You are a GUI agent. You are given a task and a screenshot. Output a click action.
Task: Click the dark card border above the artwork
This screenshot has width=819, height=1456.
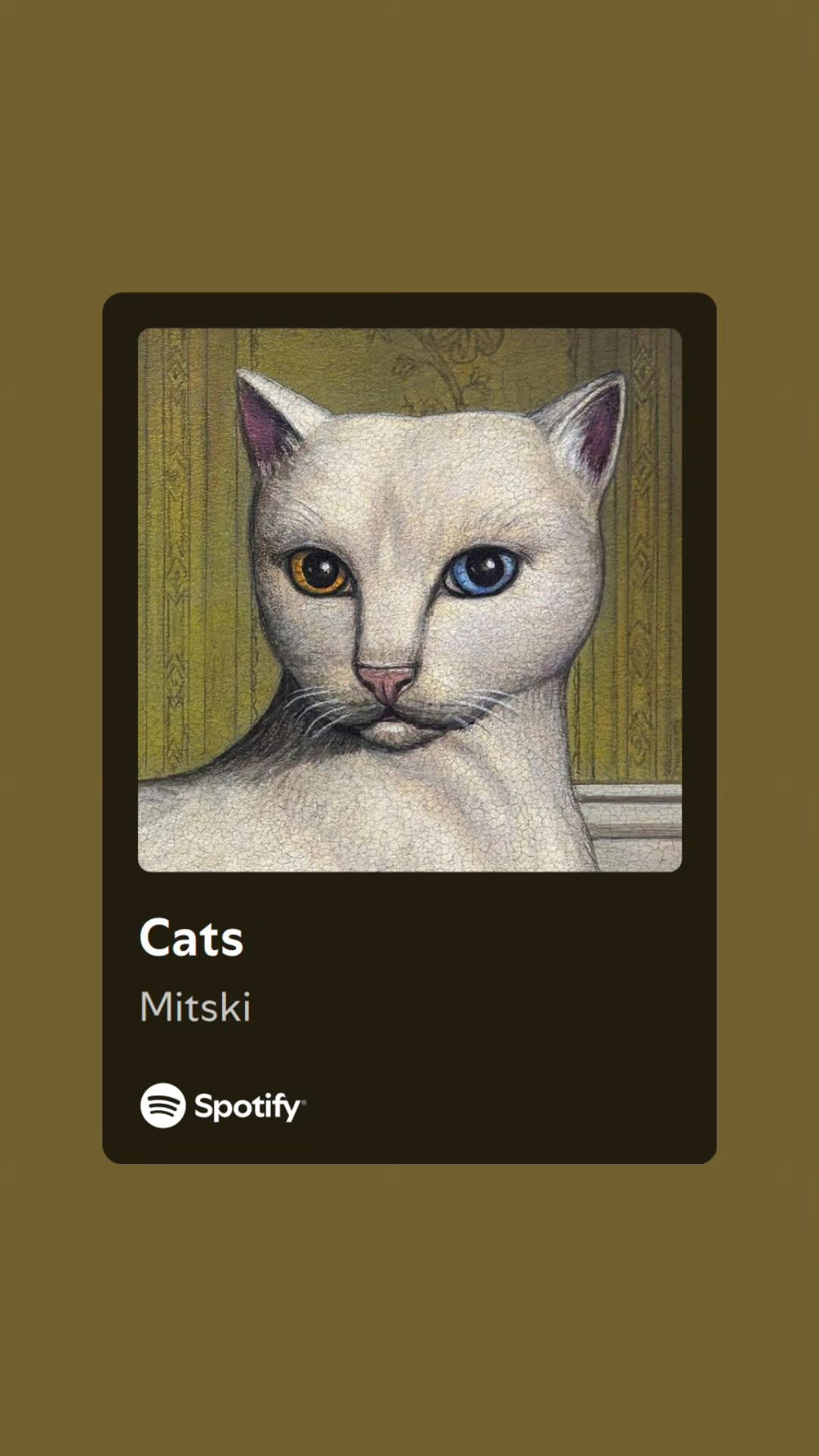click(409, 310)
